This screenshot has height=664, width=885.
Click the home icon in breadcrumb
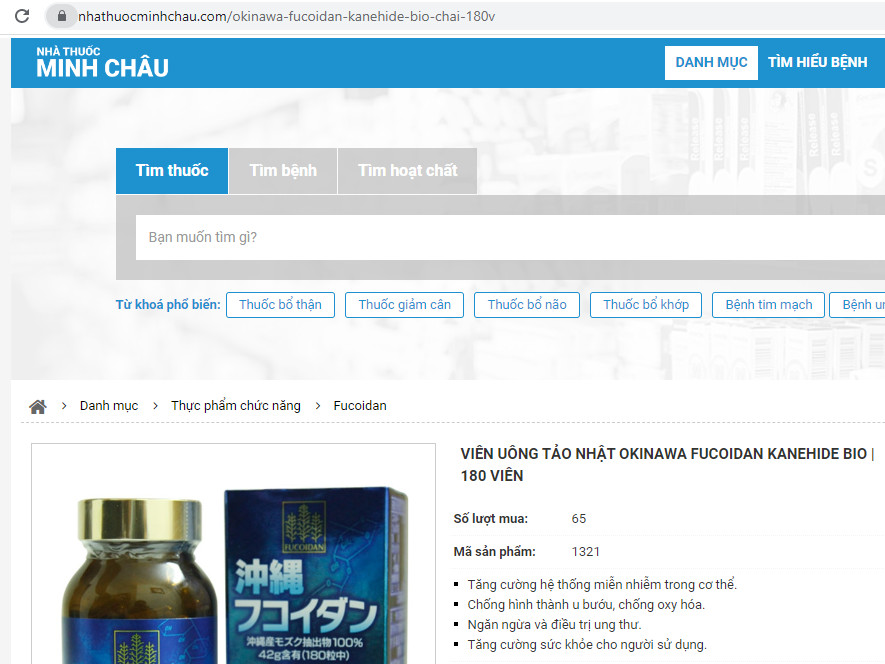coord(38,406)
